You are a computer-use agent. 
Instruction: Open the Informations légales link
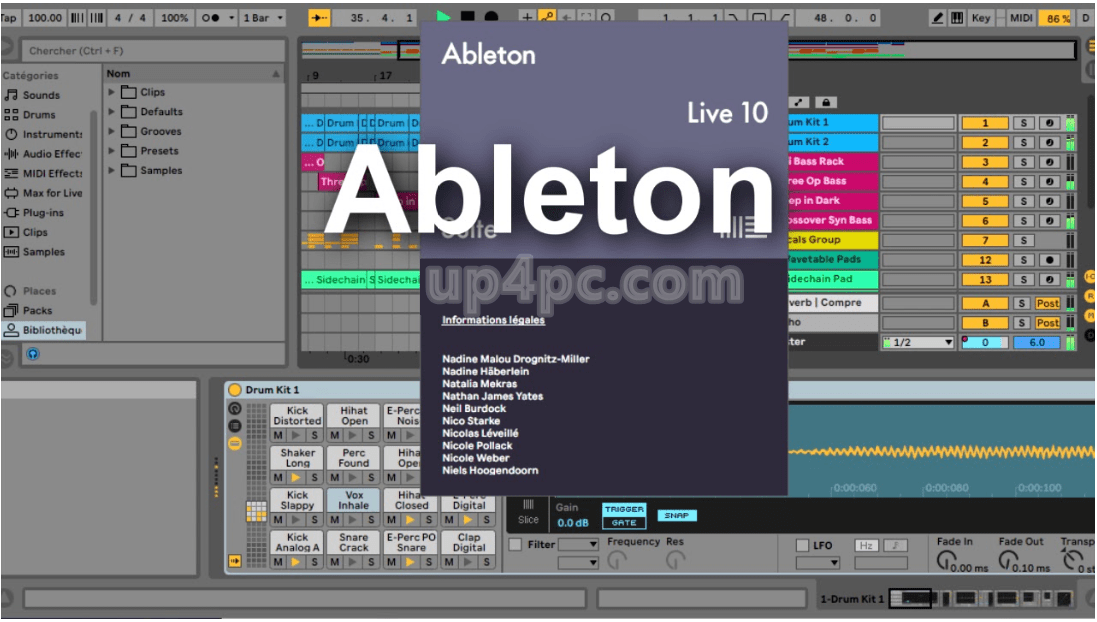pyautogui.click(x=493, y=320)
